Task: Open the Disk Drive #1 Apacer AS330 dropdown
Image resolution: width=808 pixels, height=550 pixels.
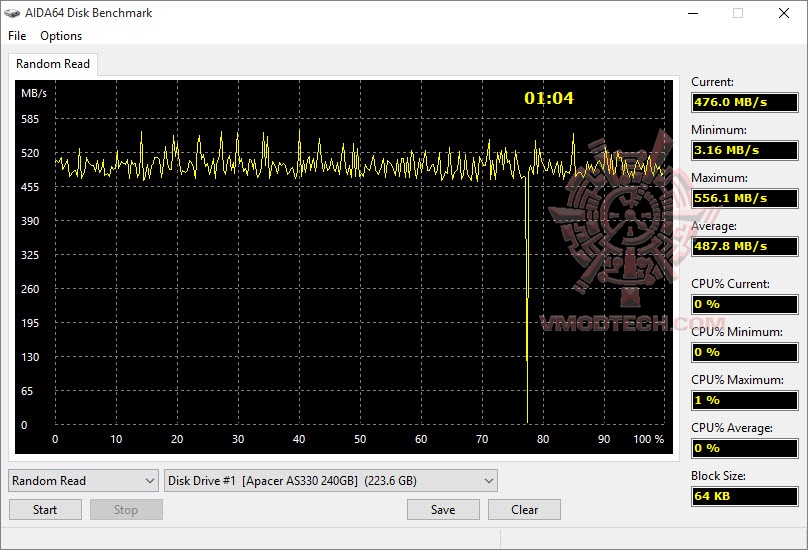Action: click(x=331, y=481)
